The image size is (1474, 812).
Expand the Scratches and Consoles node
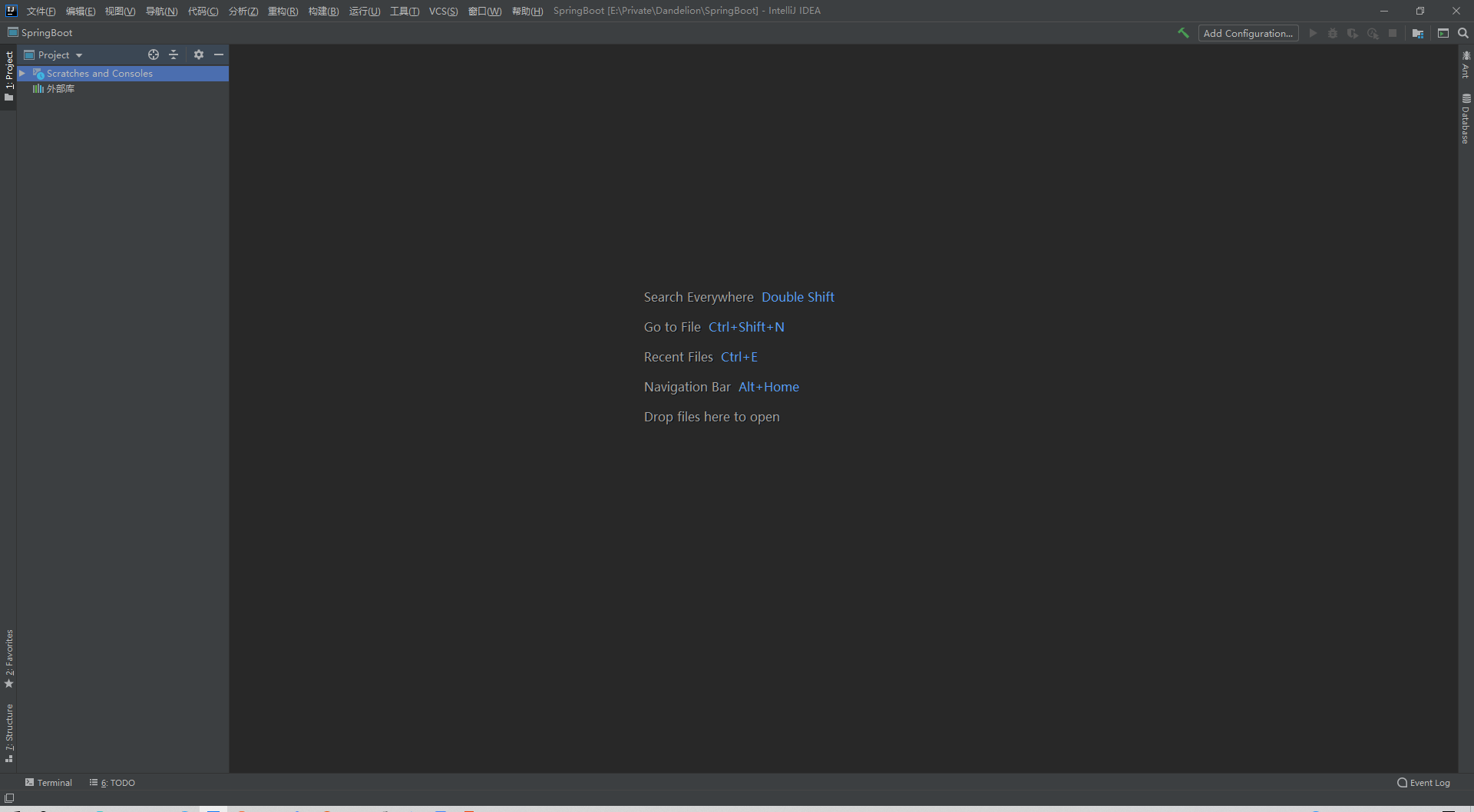(22, 74)
